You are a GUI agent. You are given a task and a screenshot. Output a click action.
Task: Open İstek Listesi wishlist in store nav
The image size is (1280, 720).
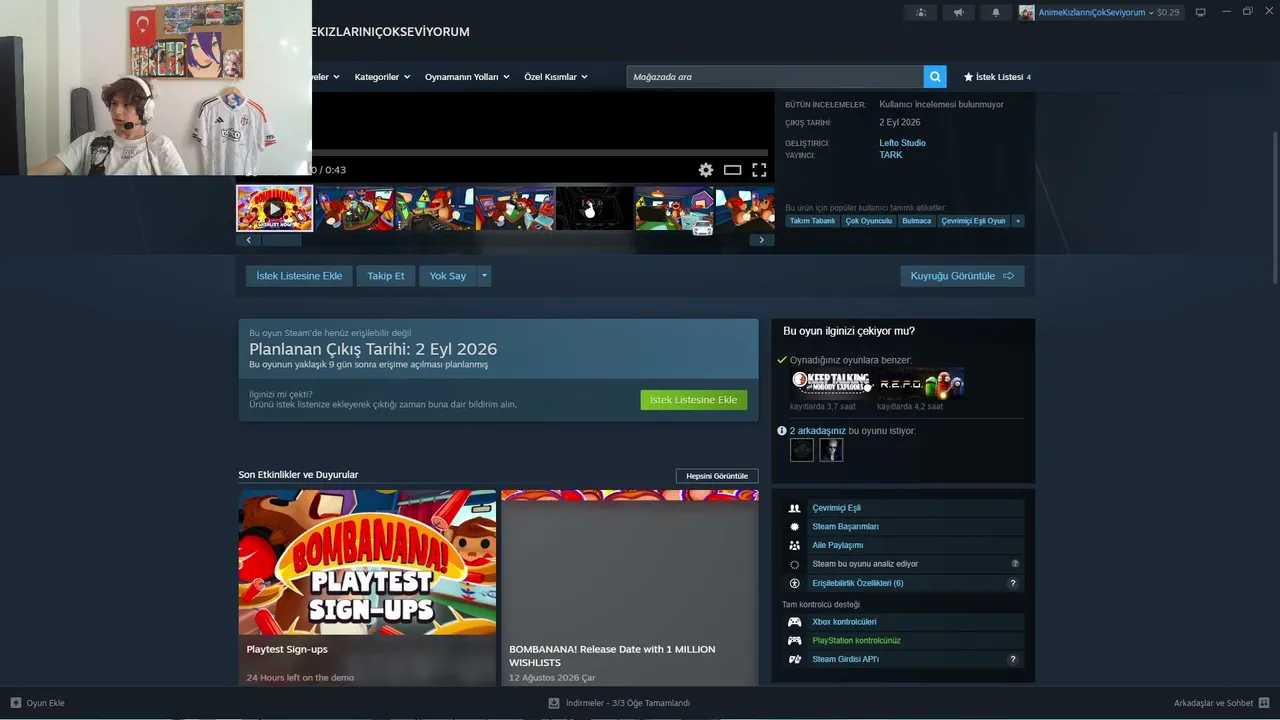coord(997,77)
